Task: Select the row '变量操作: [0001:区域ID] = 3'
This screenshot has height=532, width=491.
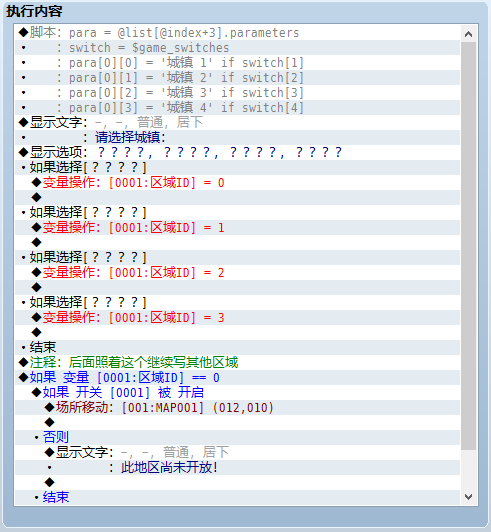Action: 238,318
